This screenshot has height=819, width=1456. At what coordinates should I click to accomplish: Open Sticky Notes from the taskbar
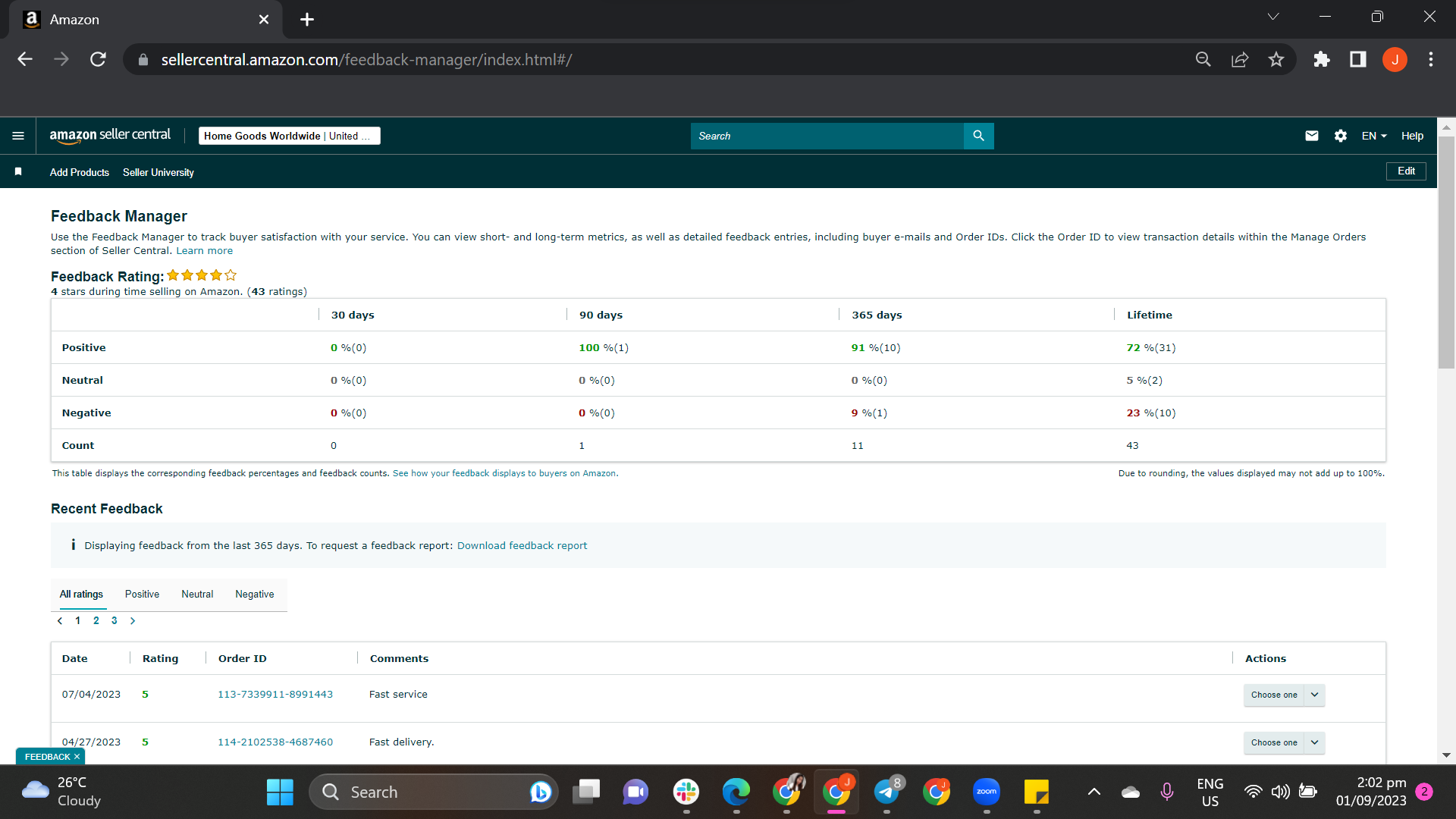pos(1037,792)
